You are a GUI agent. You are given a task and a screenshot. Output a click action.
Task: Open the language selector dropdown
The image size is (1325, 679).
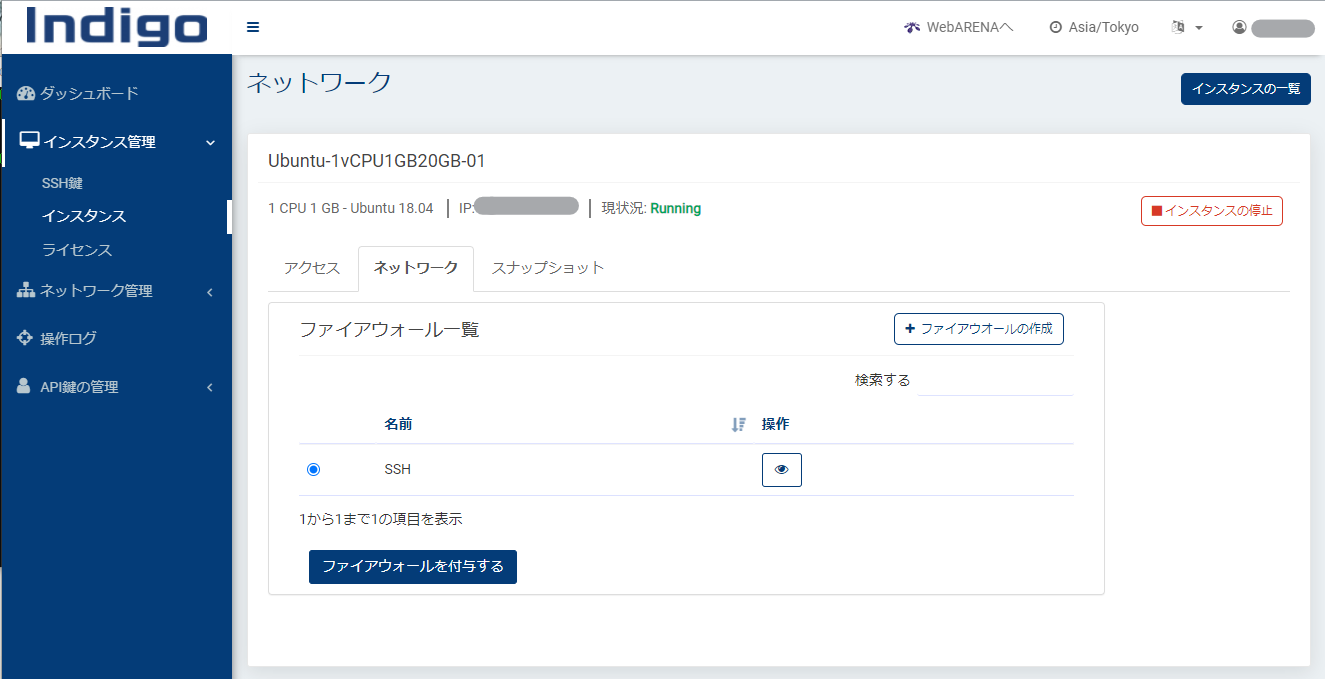pyautogui.click(x=1186, y=28)
